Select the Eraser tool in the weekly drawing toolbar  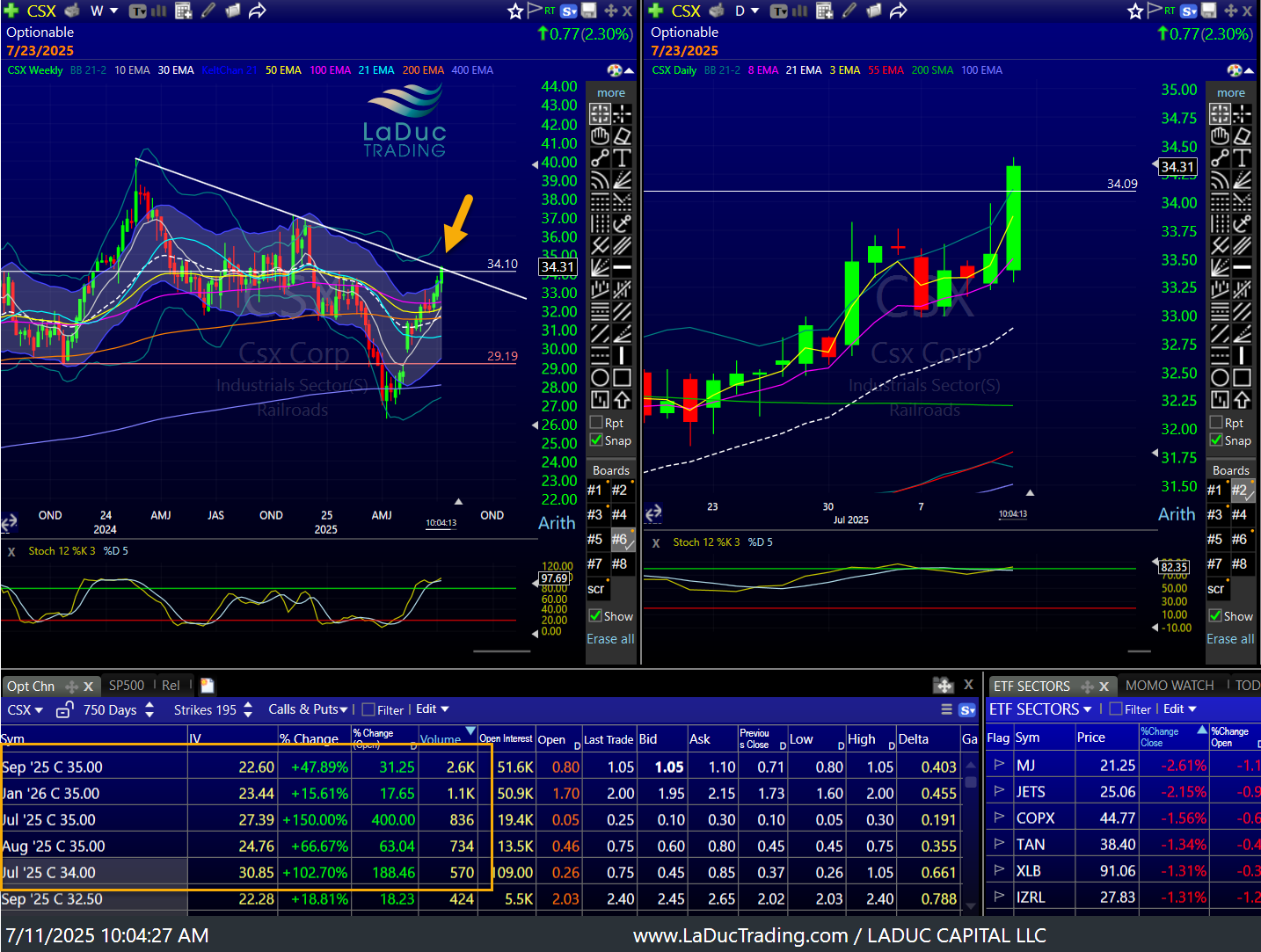point(622,135)
